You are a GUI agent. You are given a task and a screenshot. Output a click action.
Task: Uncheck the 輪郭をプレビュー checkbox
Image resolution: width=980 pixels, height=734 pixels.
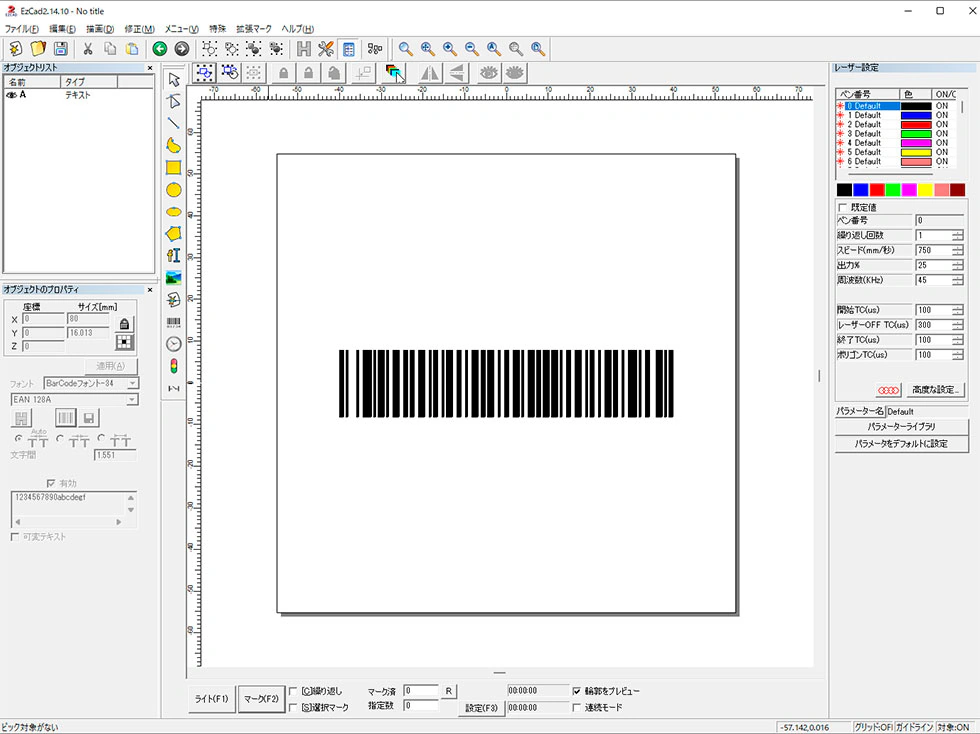576,691
